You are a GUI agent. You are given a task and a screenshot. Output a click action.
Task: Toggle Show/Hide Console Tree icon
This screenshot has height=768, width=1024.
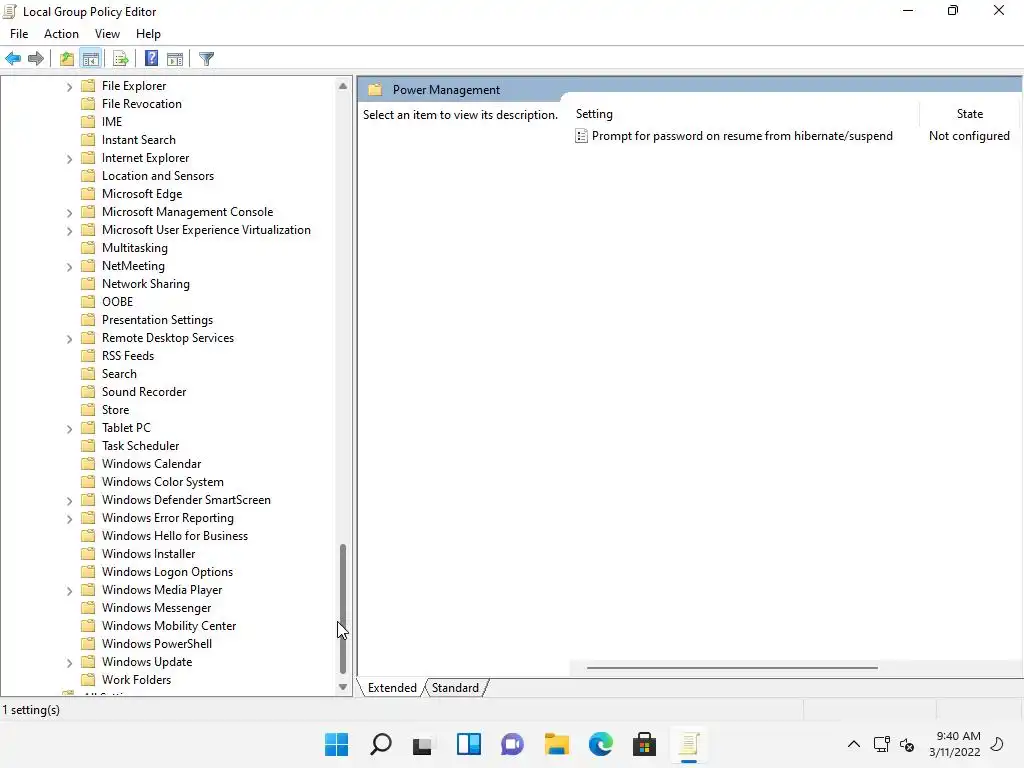click(91, 59)
